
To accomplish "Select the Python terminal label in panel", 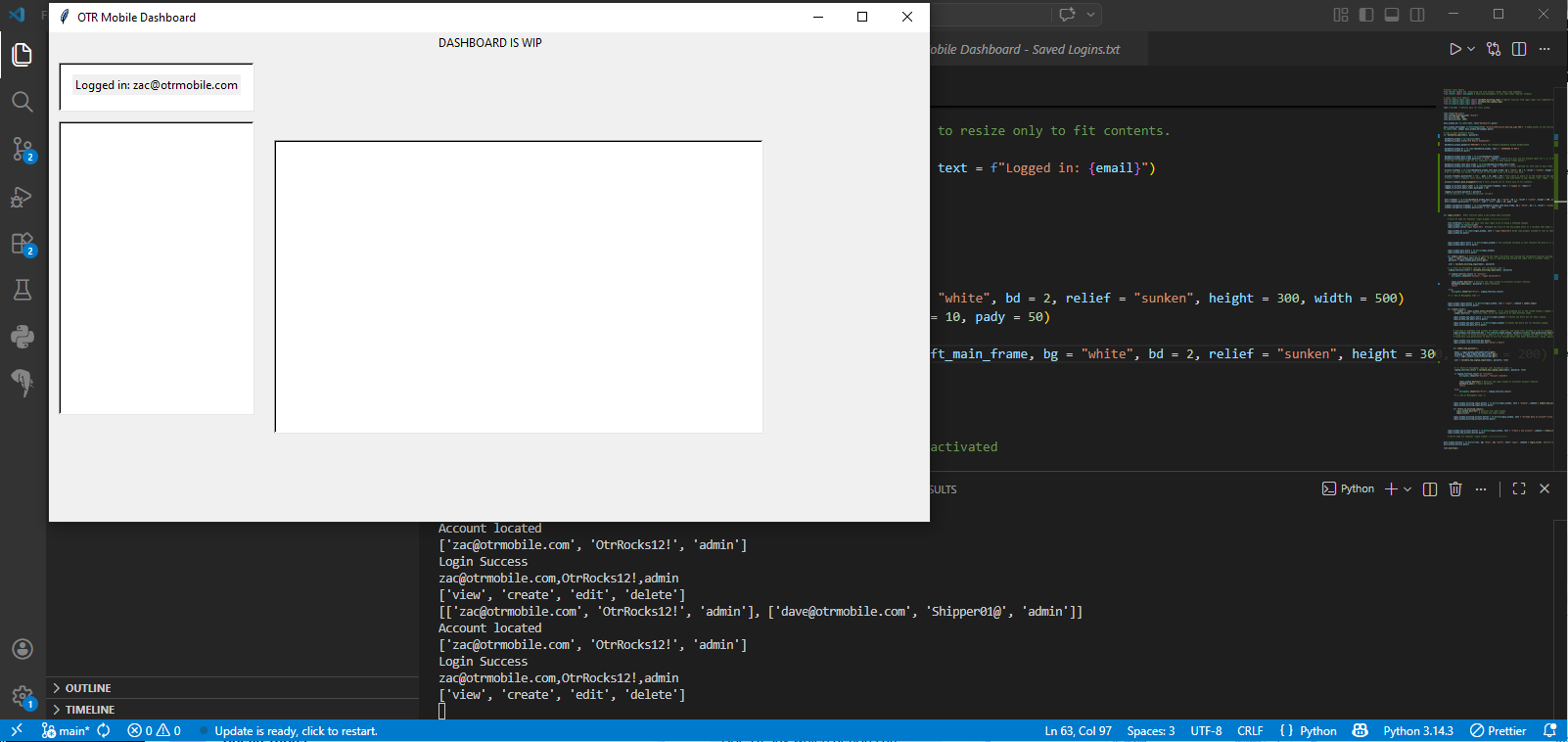I will [x=1348, y=488].
